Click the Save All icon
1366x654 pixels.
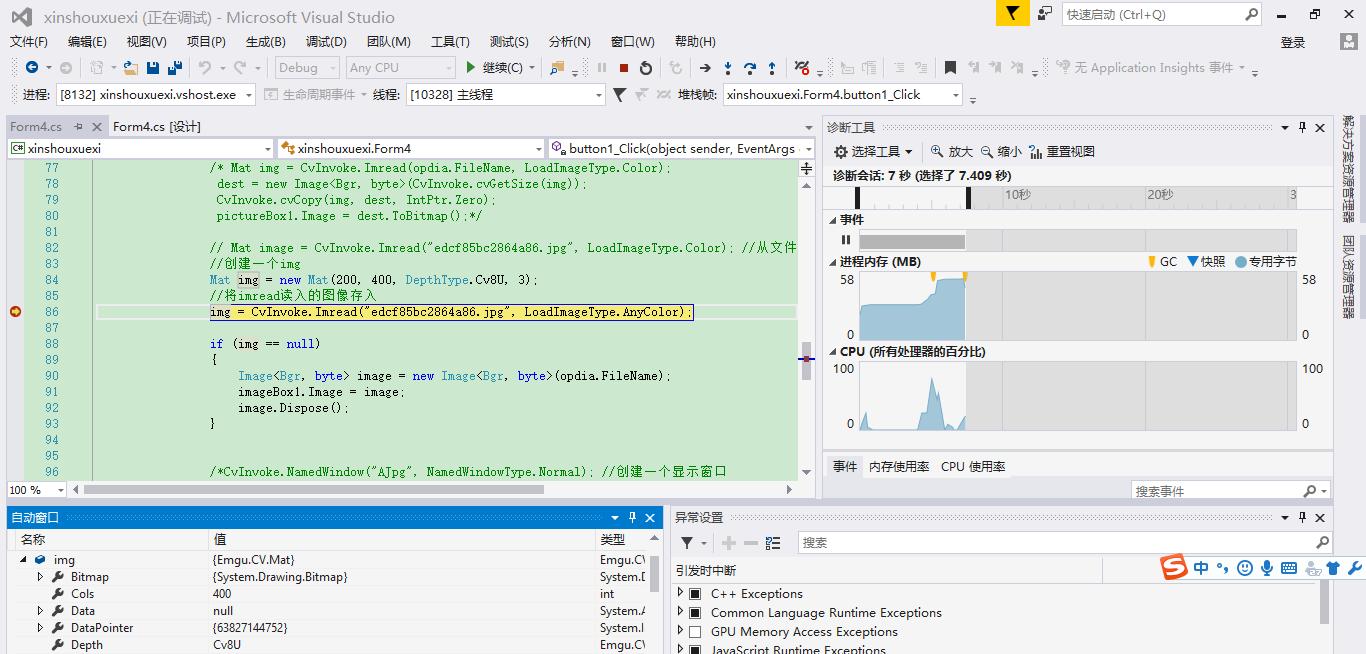(175, 68)
